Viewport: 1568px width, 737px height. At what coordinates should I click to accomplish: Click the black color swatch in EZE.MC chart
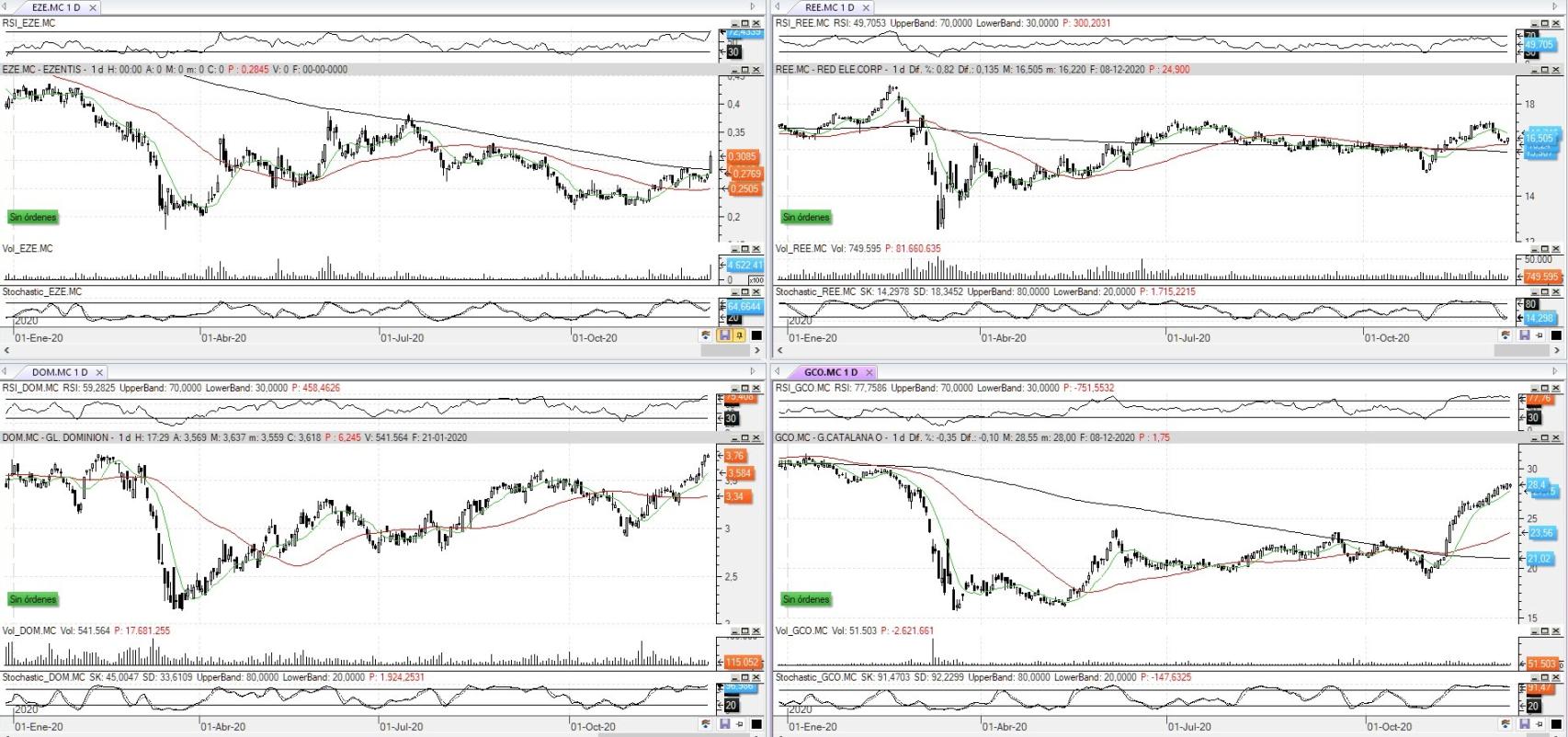pyautogui.click(x=756, y=336)
